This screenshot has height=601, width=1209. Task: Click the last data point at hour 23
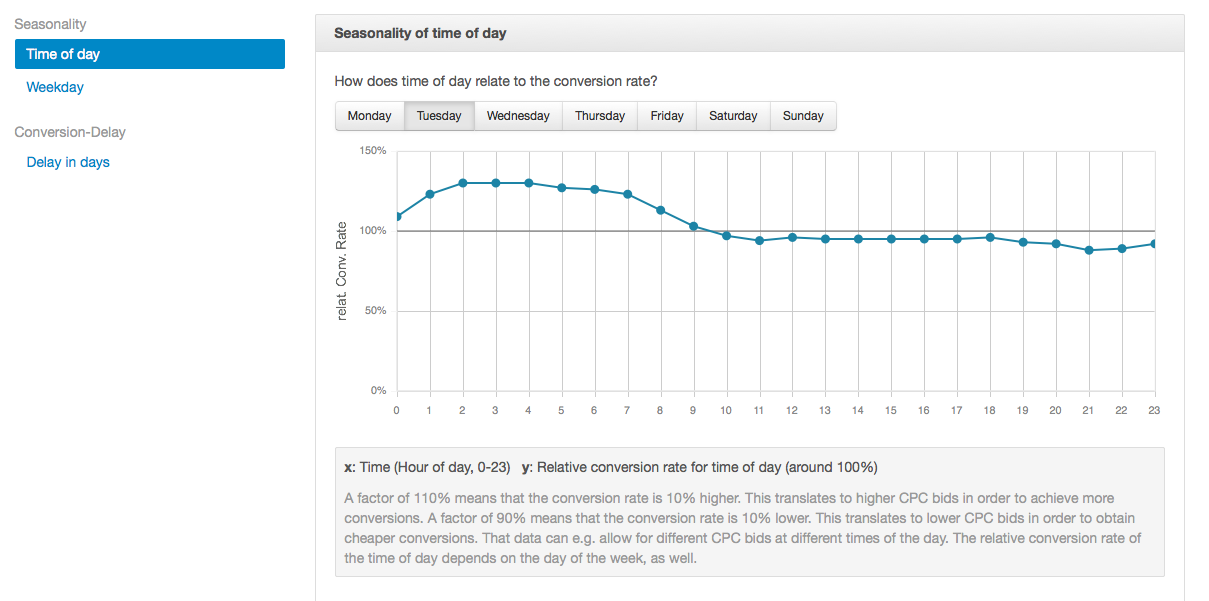coord(1155,243)
